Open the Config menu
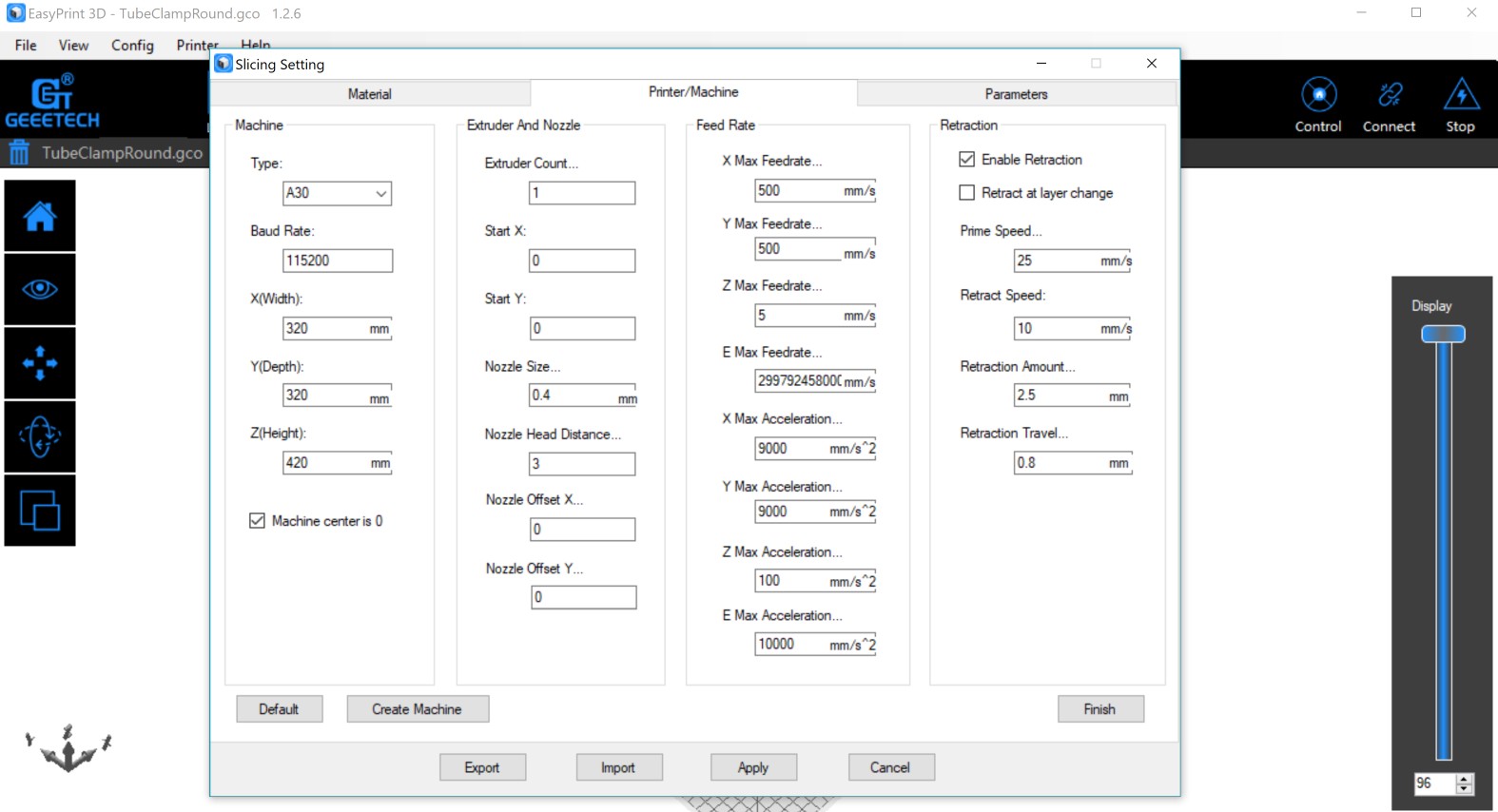Viewport: 1498px width, 812px height. (x=132, y=46)
